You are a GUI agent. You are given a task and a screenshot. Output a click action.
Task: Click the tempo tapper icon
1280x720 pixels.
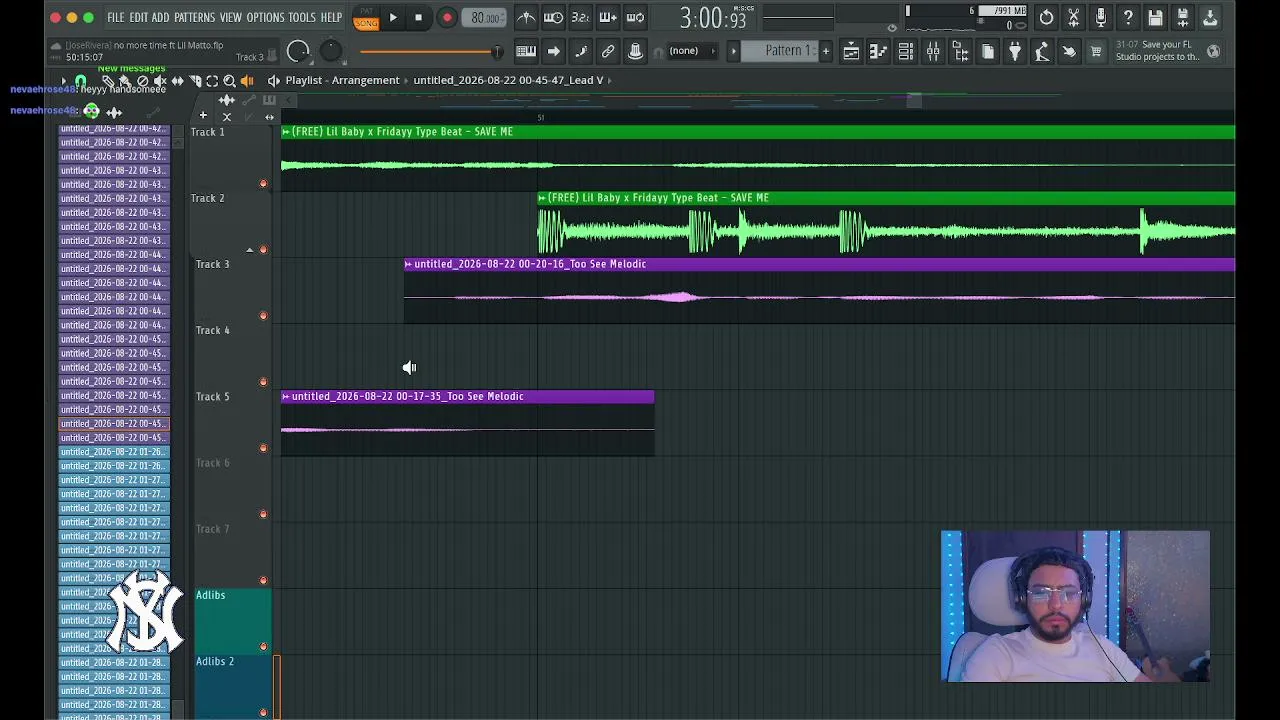pos(1042,51)
